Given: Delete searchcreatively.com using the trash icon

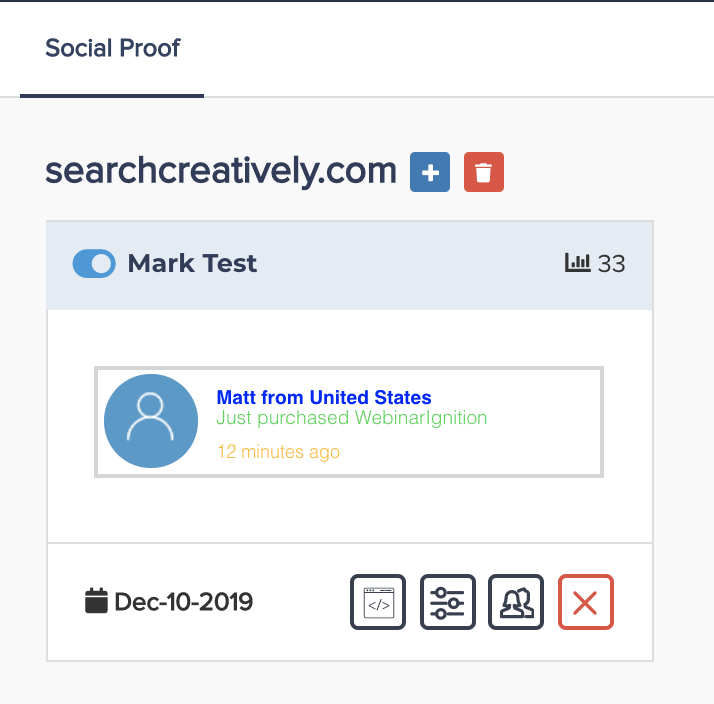Looking at the screenshot, I should point(484,173).
